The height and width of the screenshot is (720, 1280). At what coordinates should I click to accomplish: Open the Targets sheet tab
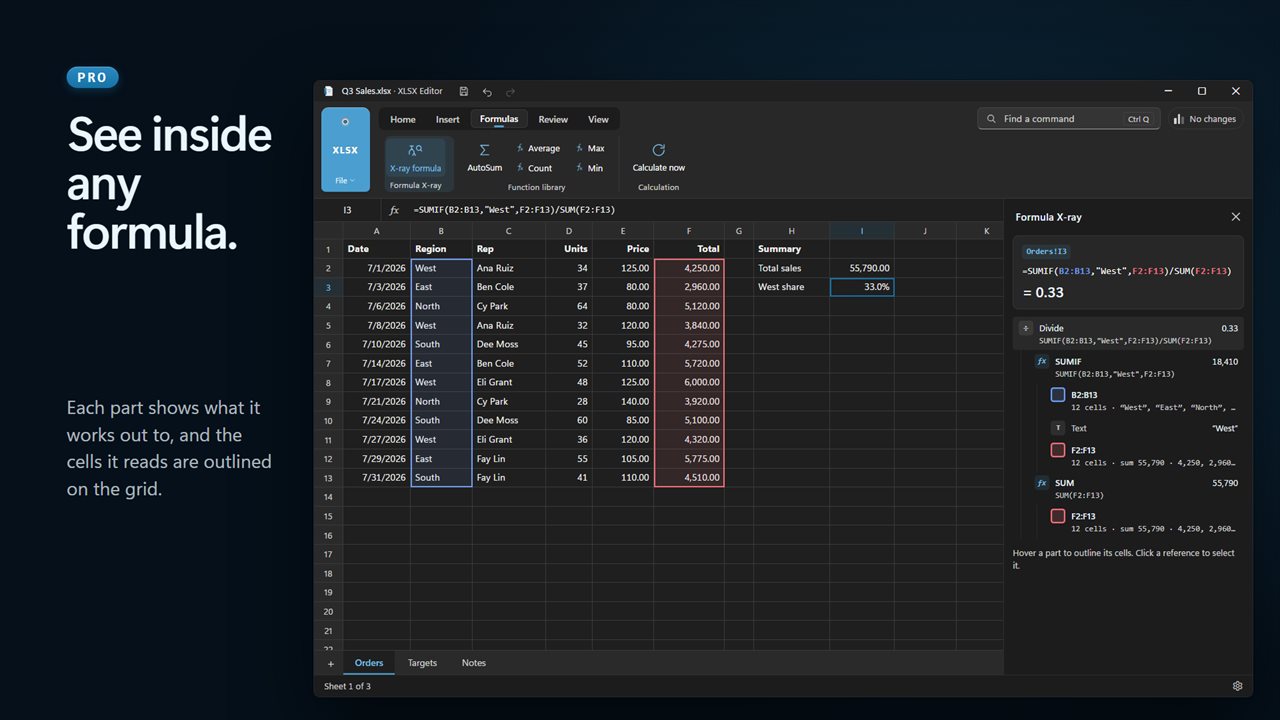tap(422, 663)
